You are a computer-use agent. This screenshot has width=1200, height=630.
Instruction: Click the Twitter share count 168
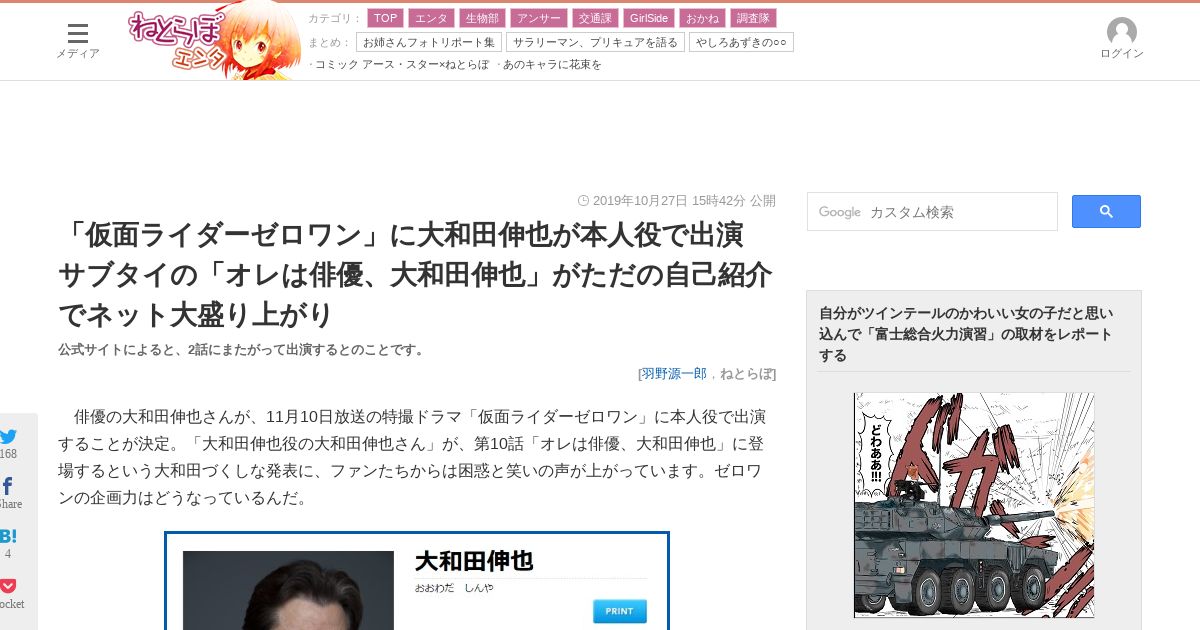coord(8,454)
